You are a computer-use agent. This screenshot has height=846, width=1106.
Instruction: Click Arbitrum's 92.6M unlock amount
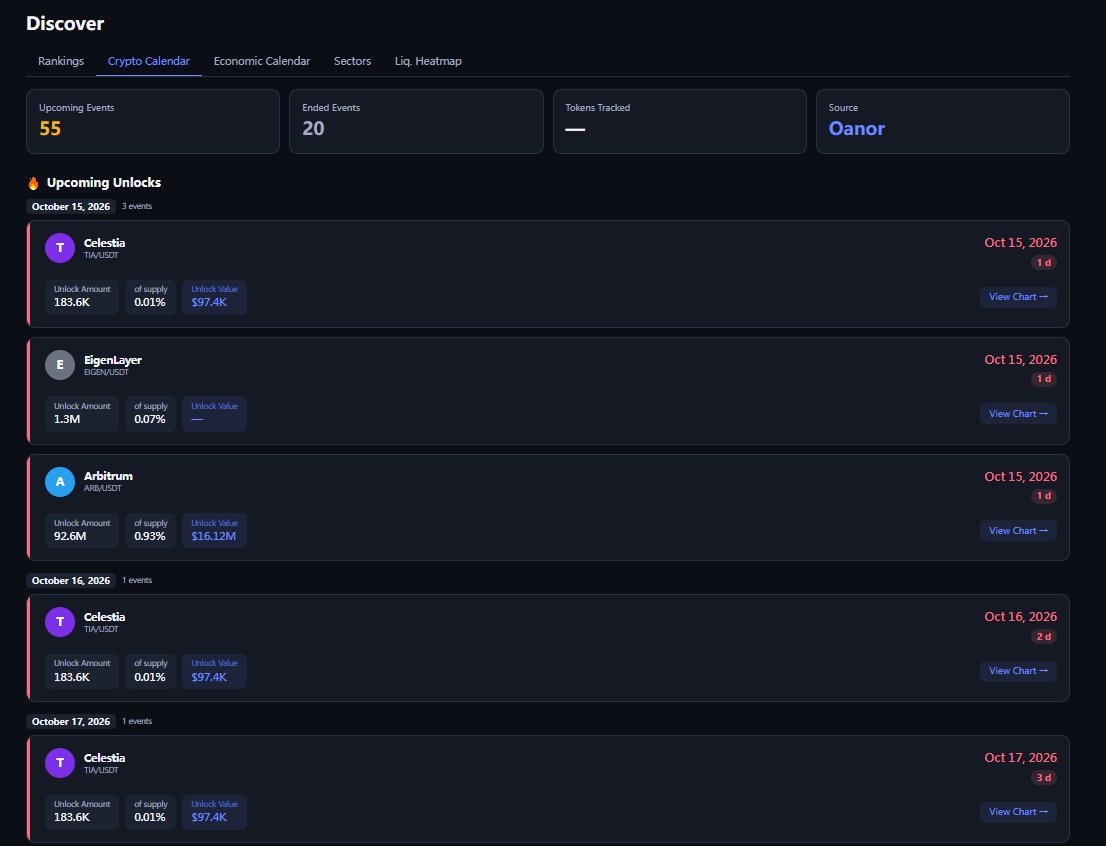coord(82,530)
